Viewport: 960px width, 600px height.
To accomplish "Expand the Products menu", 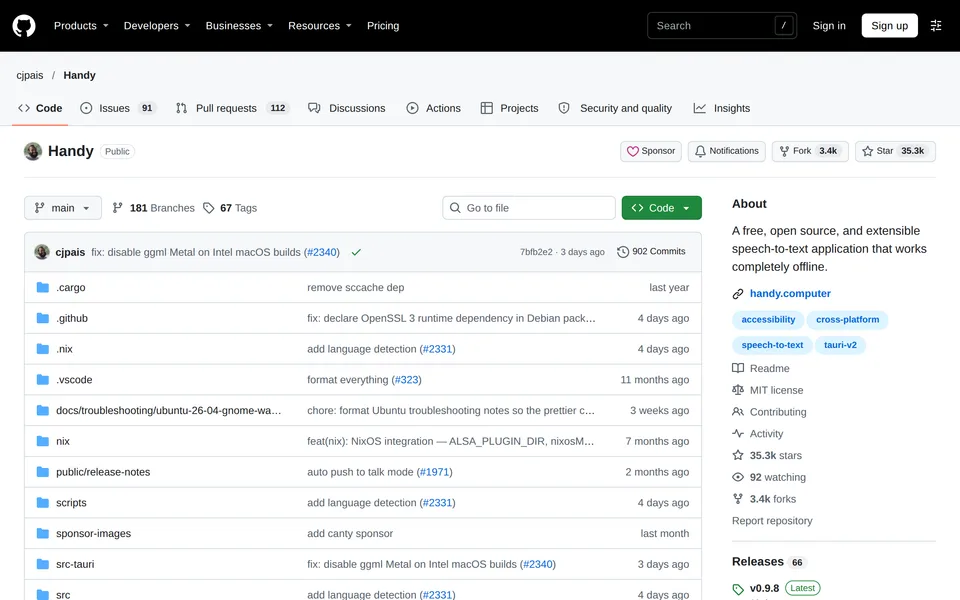I will tap(81, 26).
